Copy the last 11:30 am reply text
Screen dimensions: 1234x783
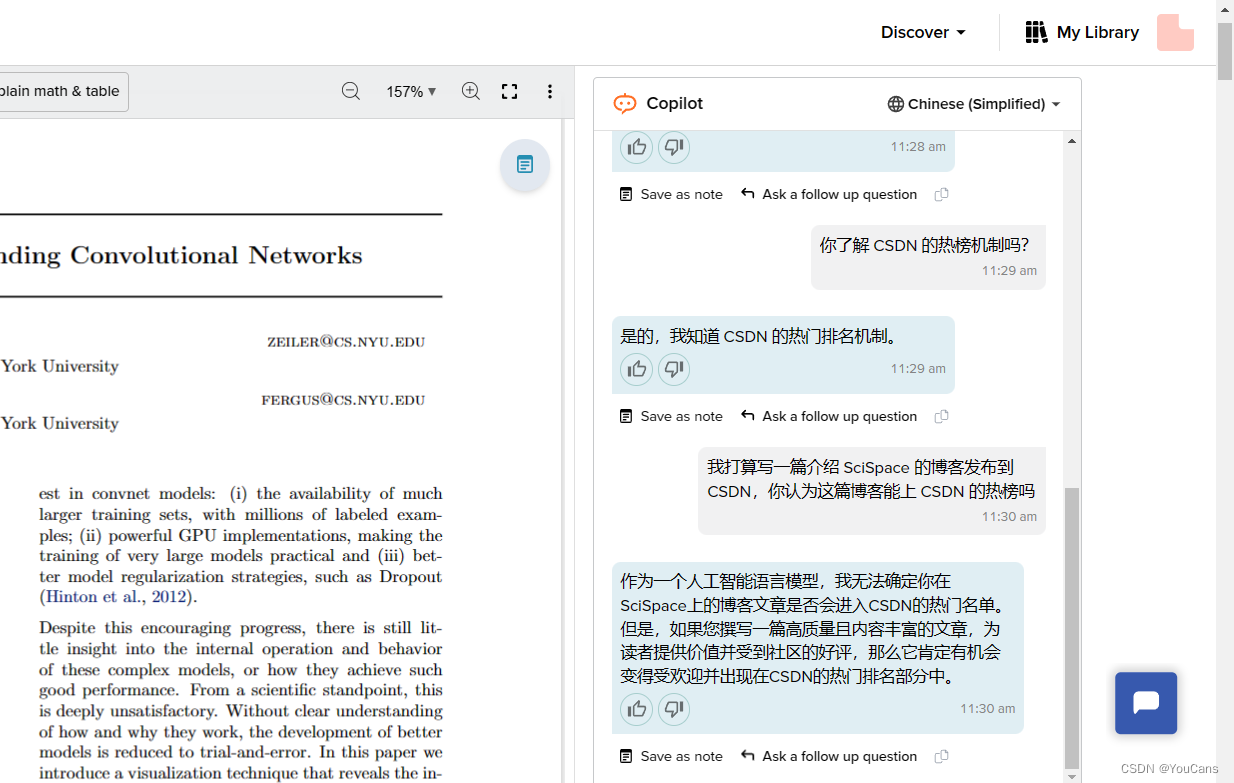coord(941,756)
